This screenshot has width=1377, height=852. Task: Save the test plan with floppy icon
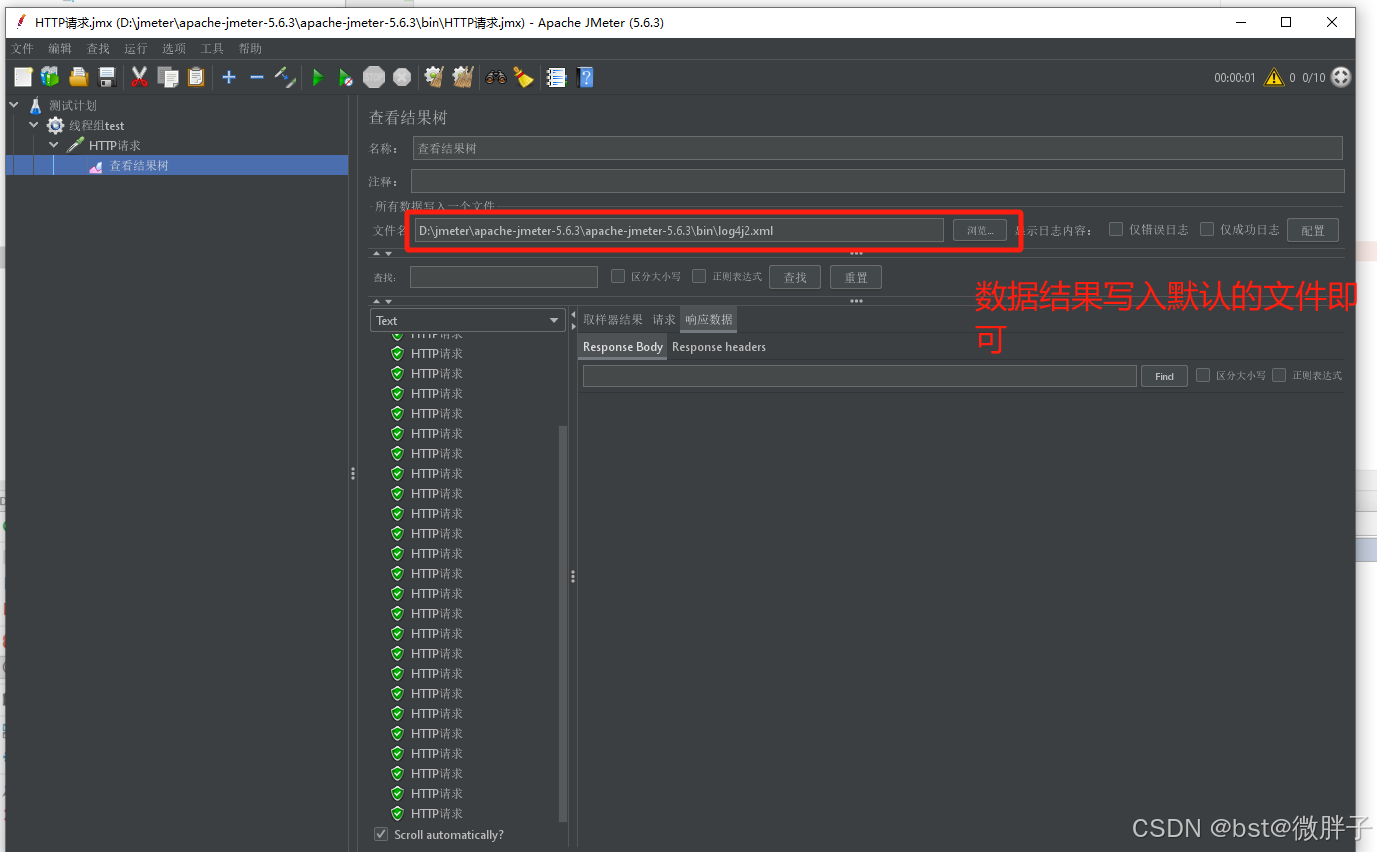point(107,77)
